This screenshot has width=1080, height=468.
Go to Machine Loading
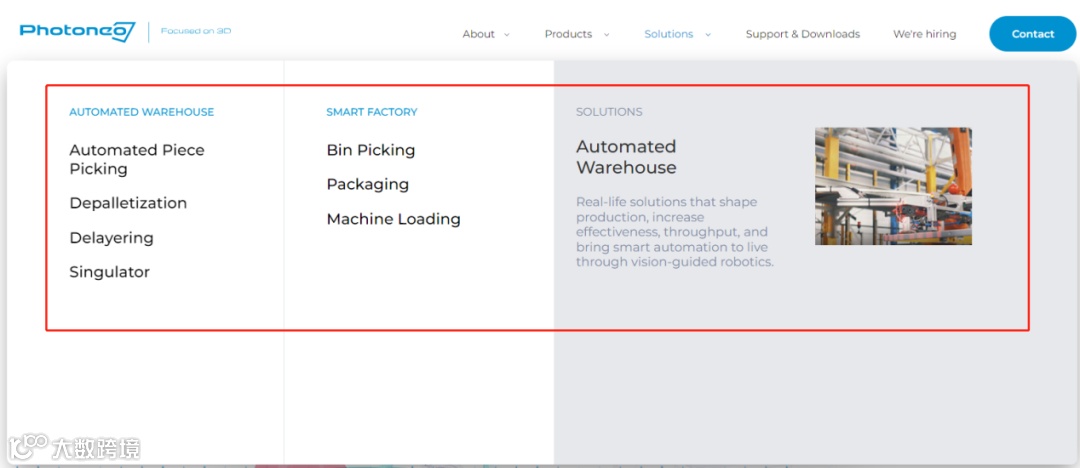point(393,219)
